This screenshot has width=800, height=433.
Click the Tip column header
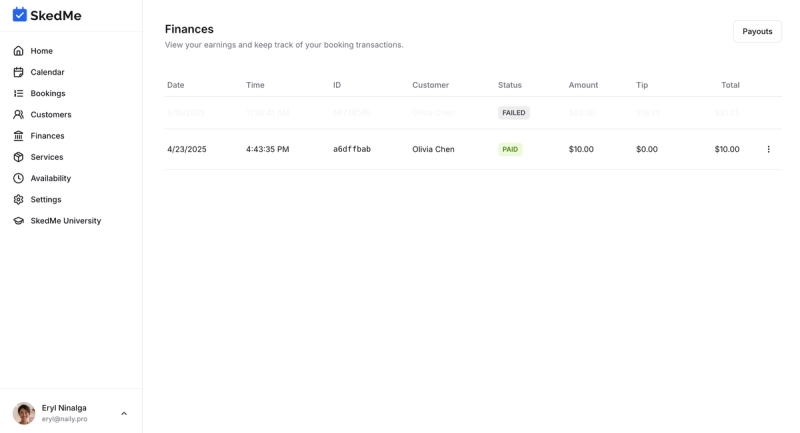tap(642, 85)
